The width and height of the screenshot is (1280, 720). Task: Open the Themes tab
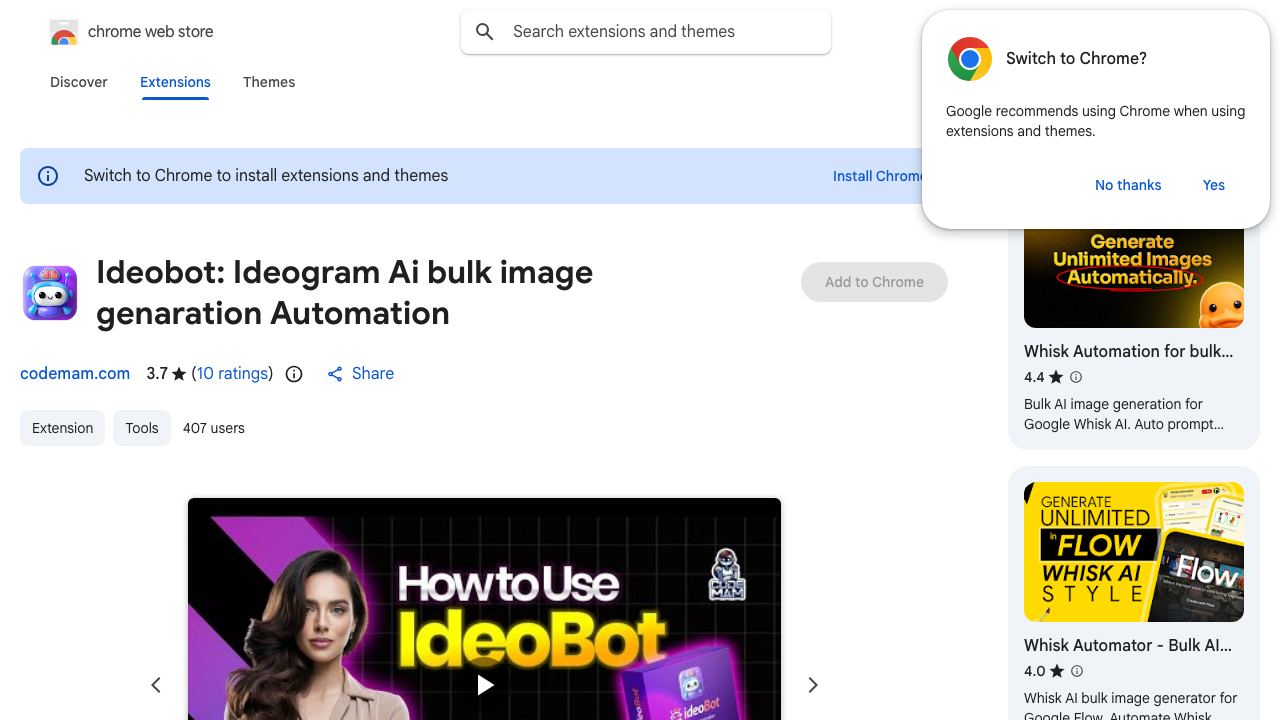click(x=269, y=82)
